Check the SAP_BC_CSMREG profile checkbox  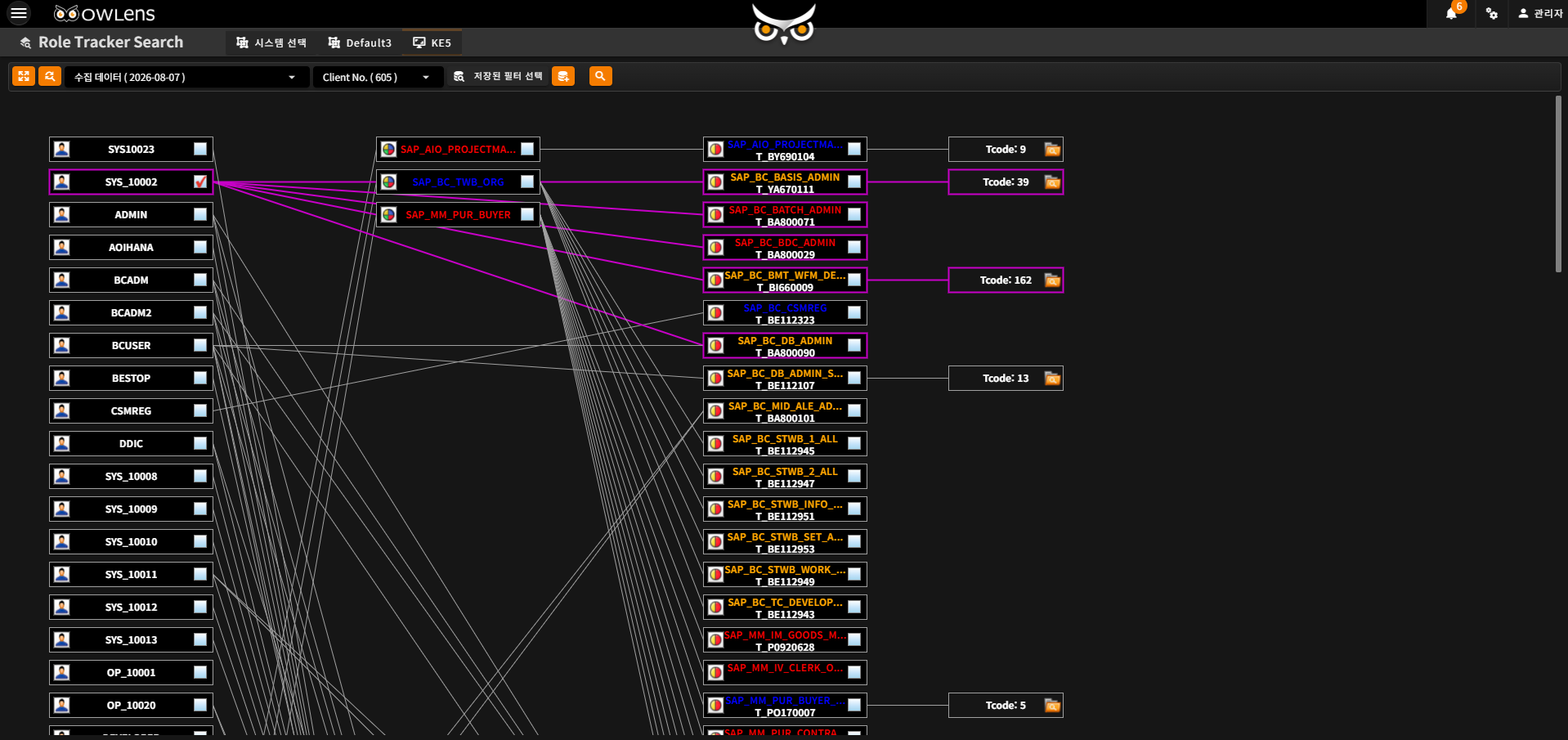pos(854,312)
